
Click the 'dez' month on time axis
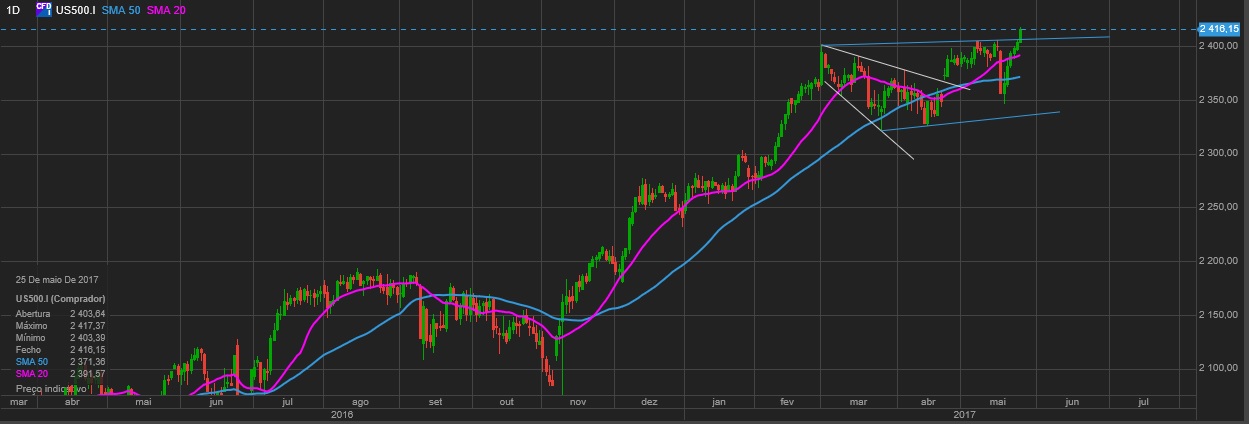pyautogui.click(x=648, y=402)
